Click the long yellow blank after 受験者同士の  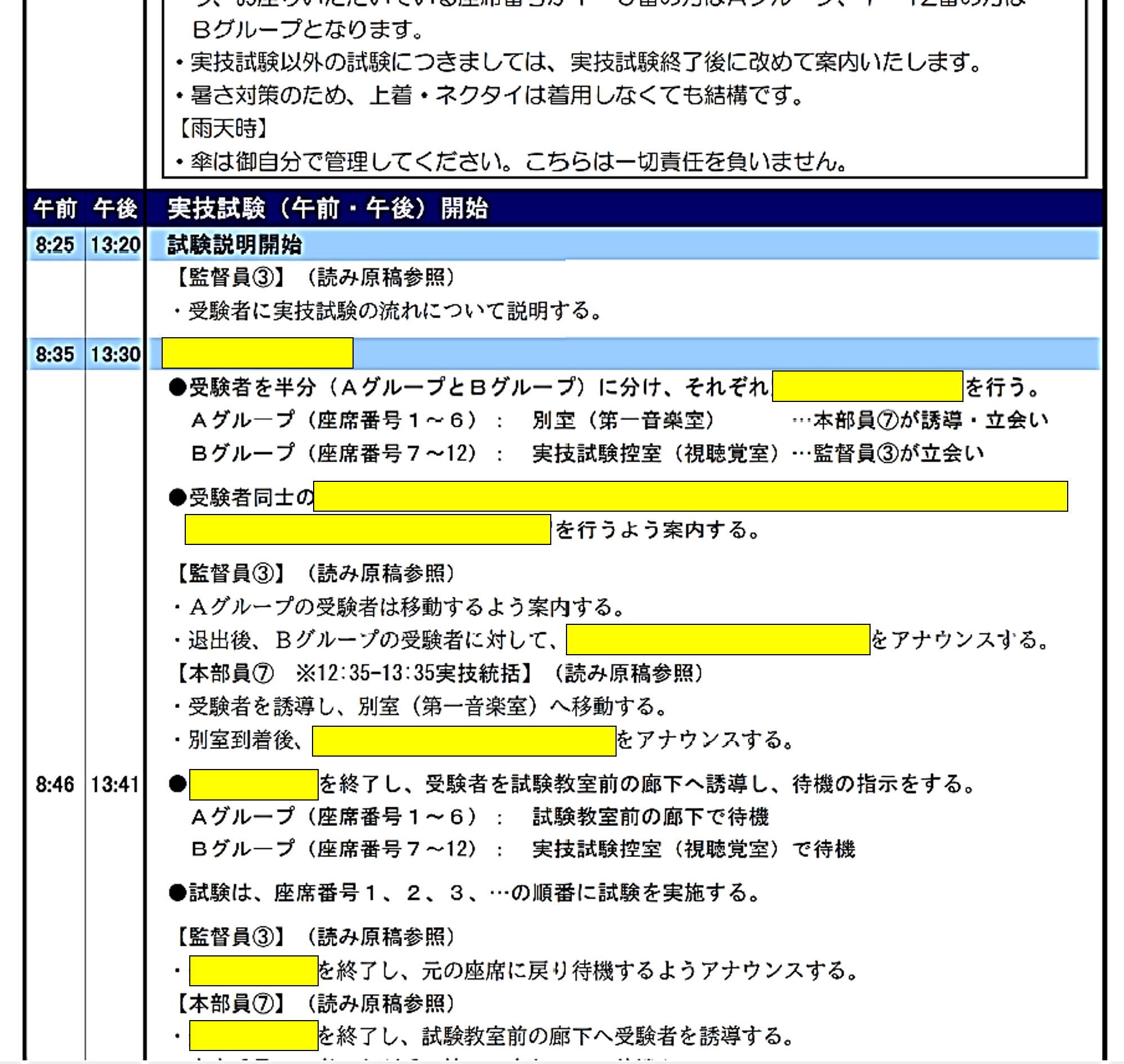(690, 497)
